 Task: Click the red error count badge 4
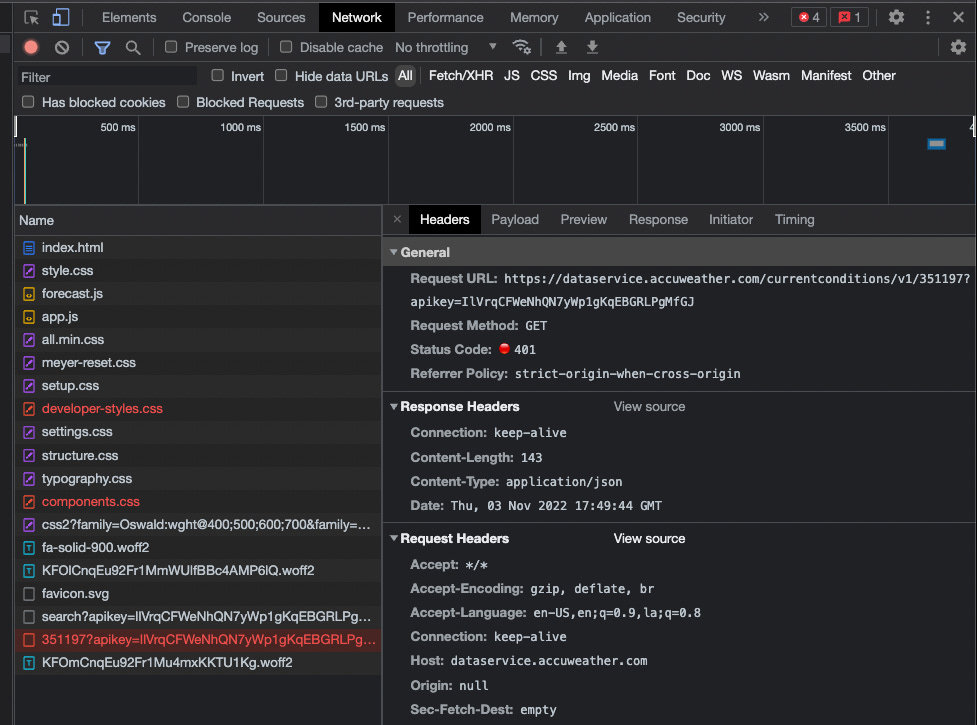coord(809,17)
